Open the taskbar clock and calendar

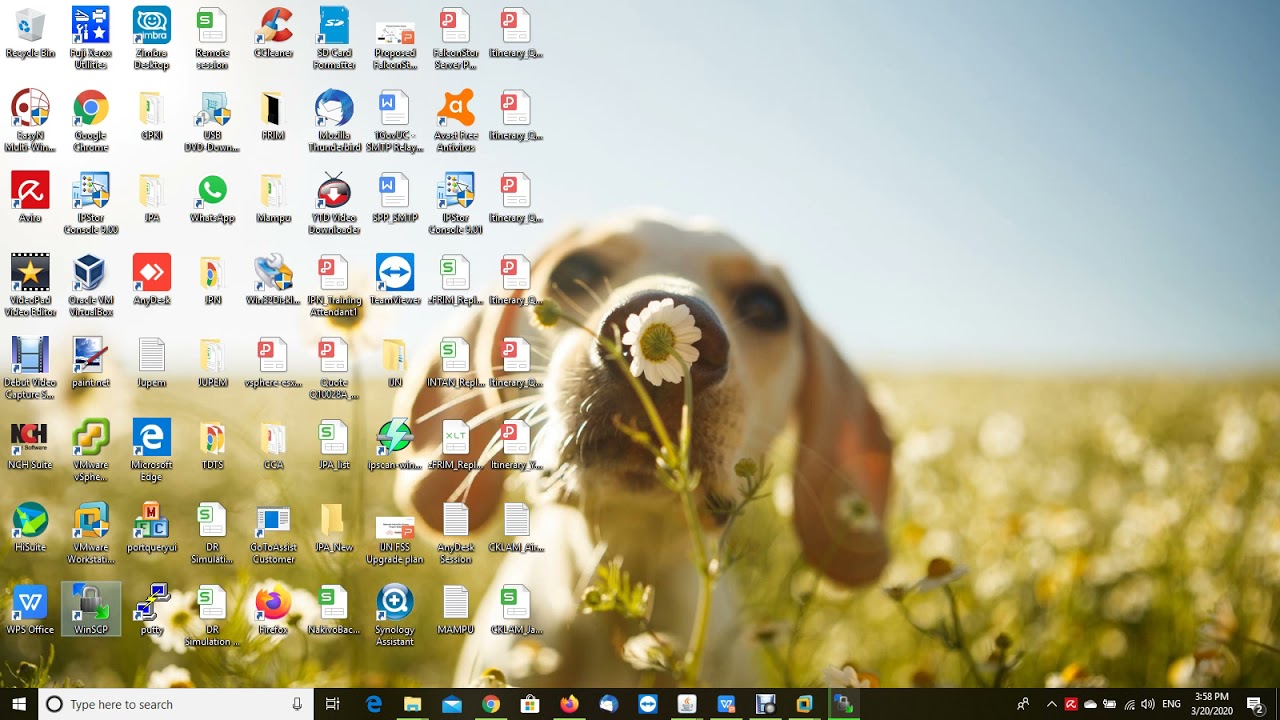tap(1210, 704)
